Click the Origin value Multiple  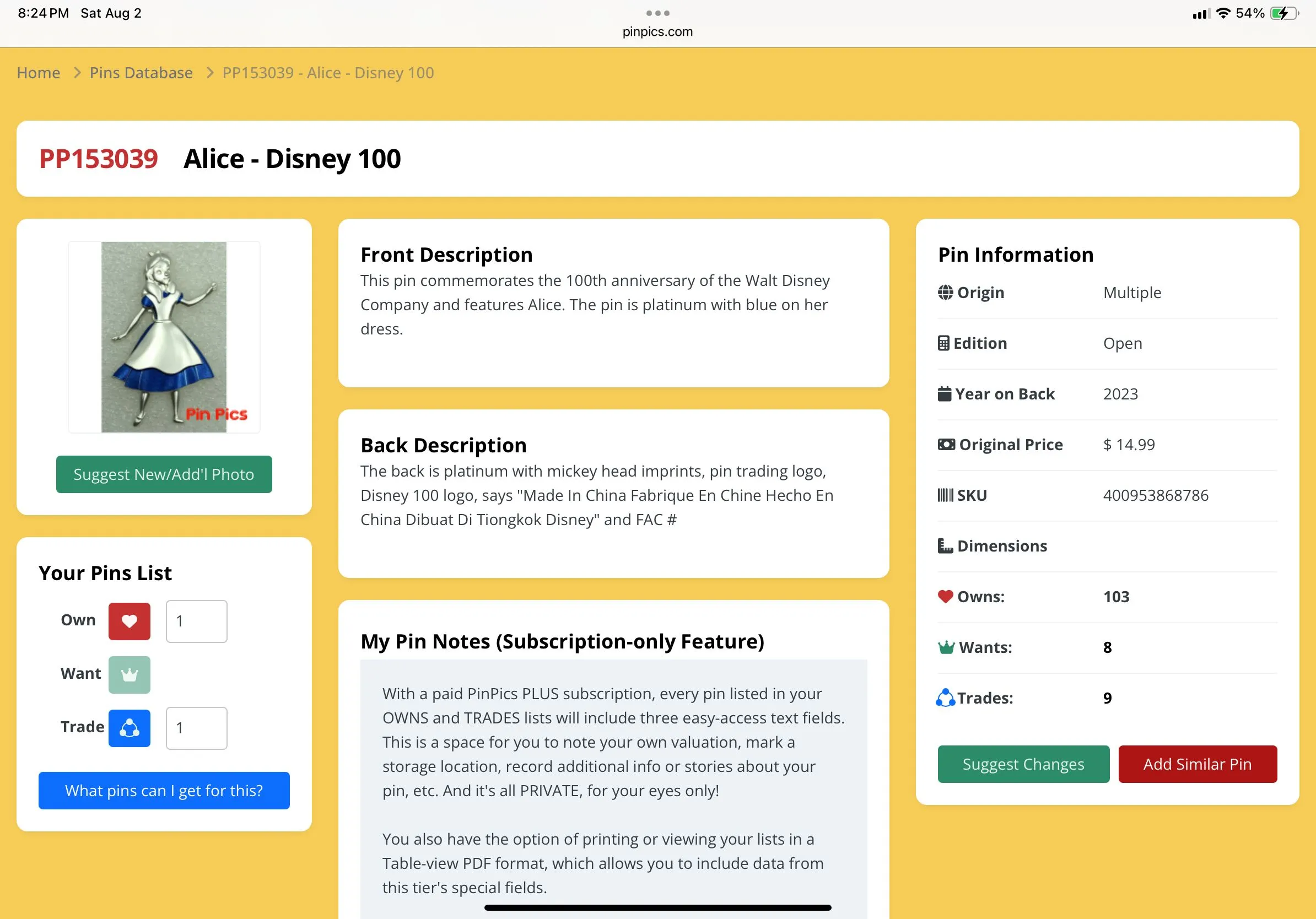coord(1132,292)
